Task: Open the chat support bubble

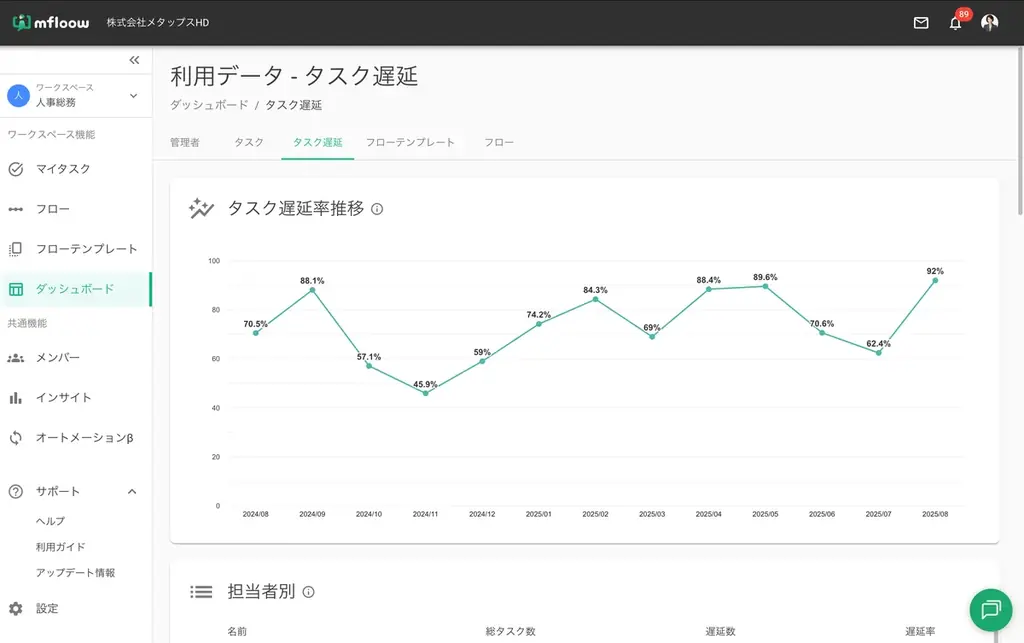Action: pyautogui.click(x=991, y=609)
